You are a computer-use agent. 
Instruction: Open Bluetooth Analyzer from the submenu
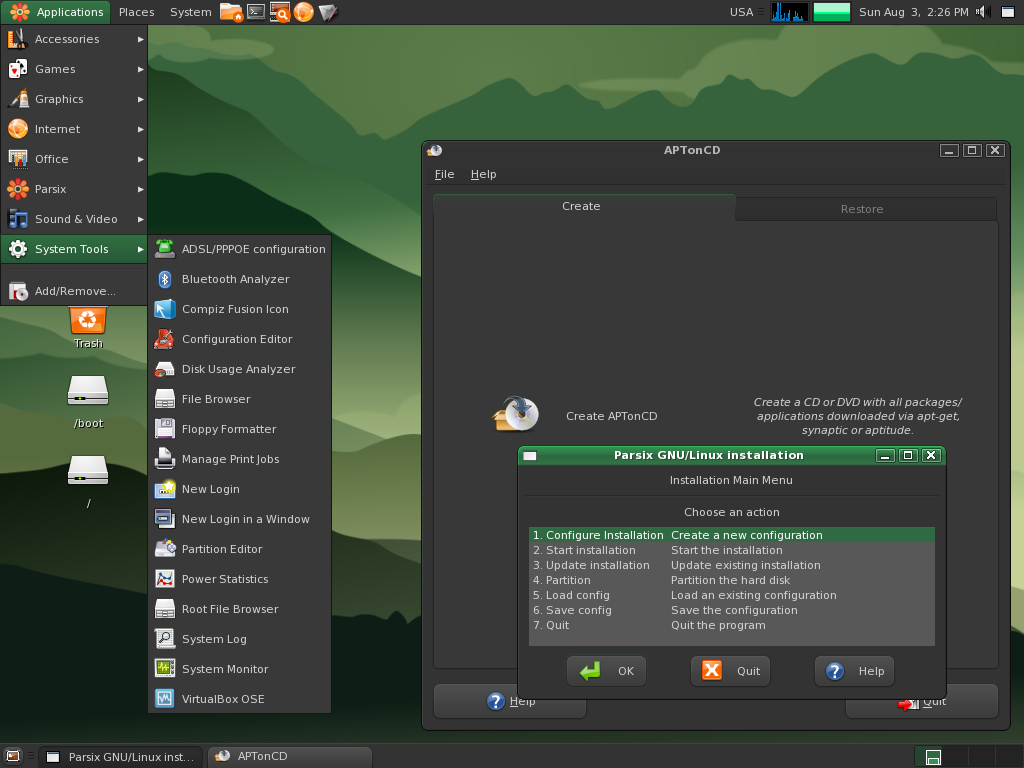240,279
